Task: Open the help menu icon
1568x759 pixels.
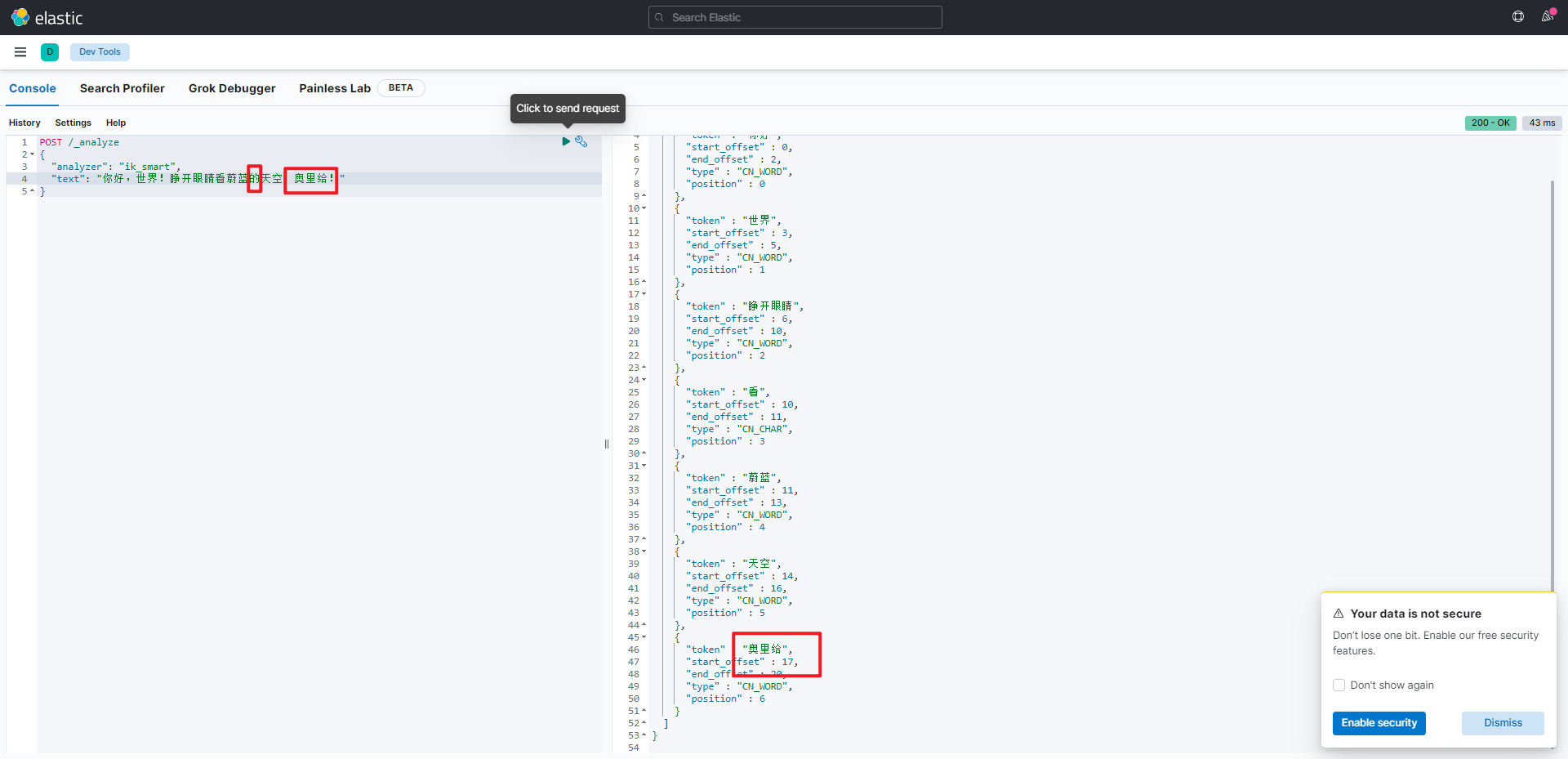Action: [x=1518, y=17]
